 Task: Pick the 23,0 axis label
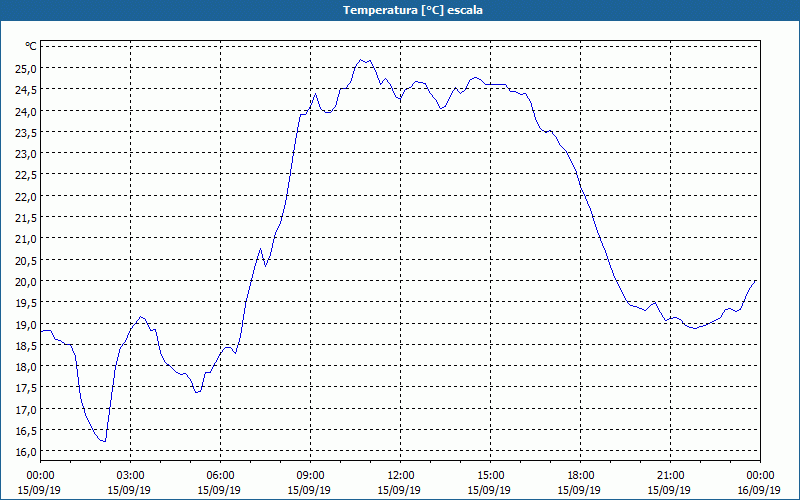point(26,154)
